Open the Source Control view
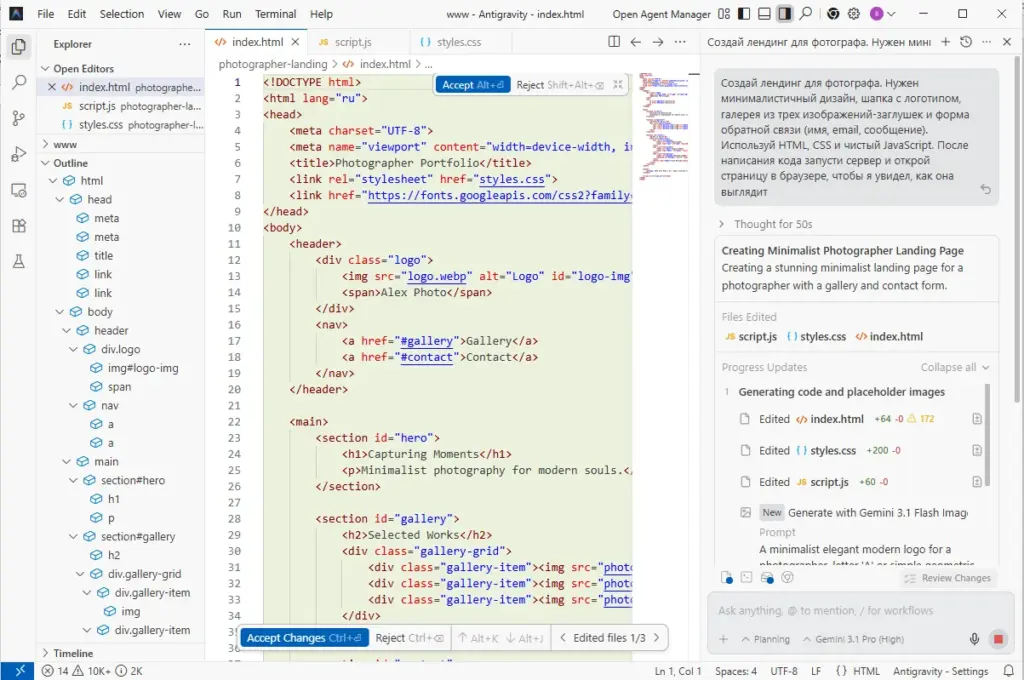 point(18,118)
